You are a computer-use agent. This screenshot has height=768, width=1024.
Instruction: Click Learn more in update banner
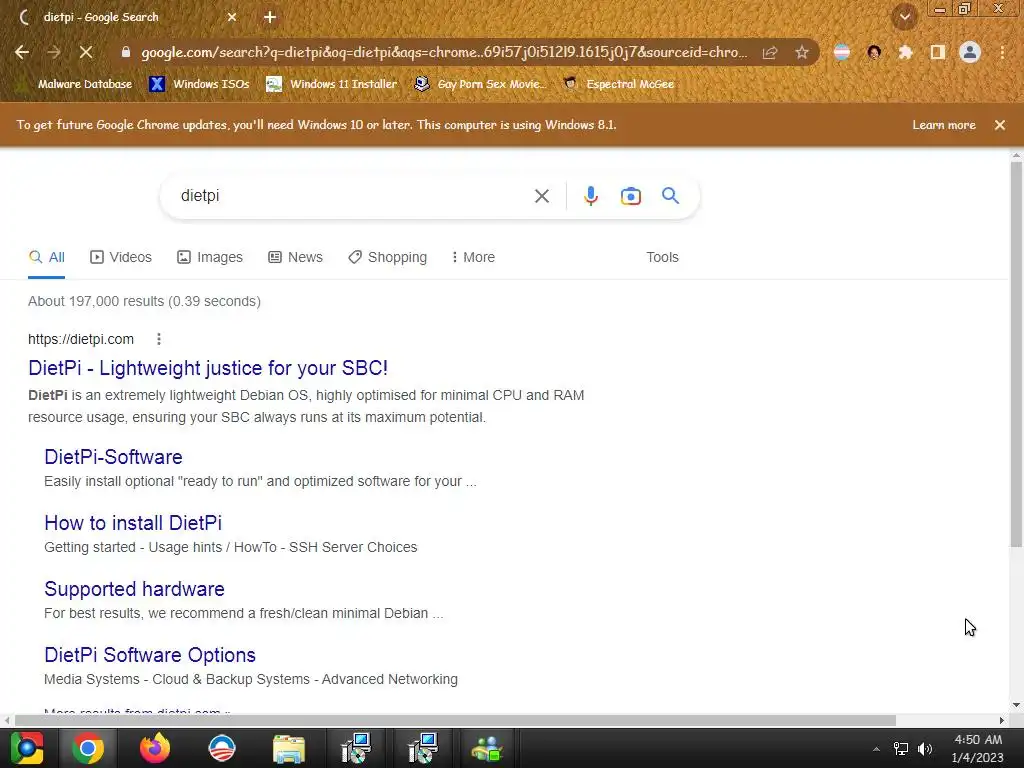(944, 125)
